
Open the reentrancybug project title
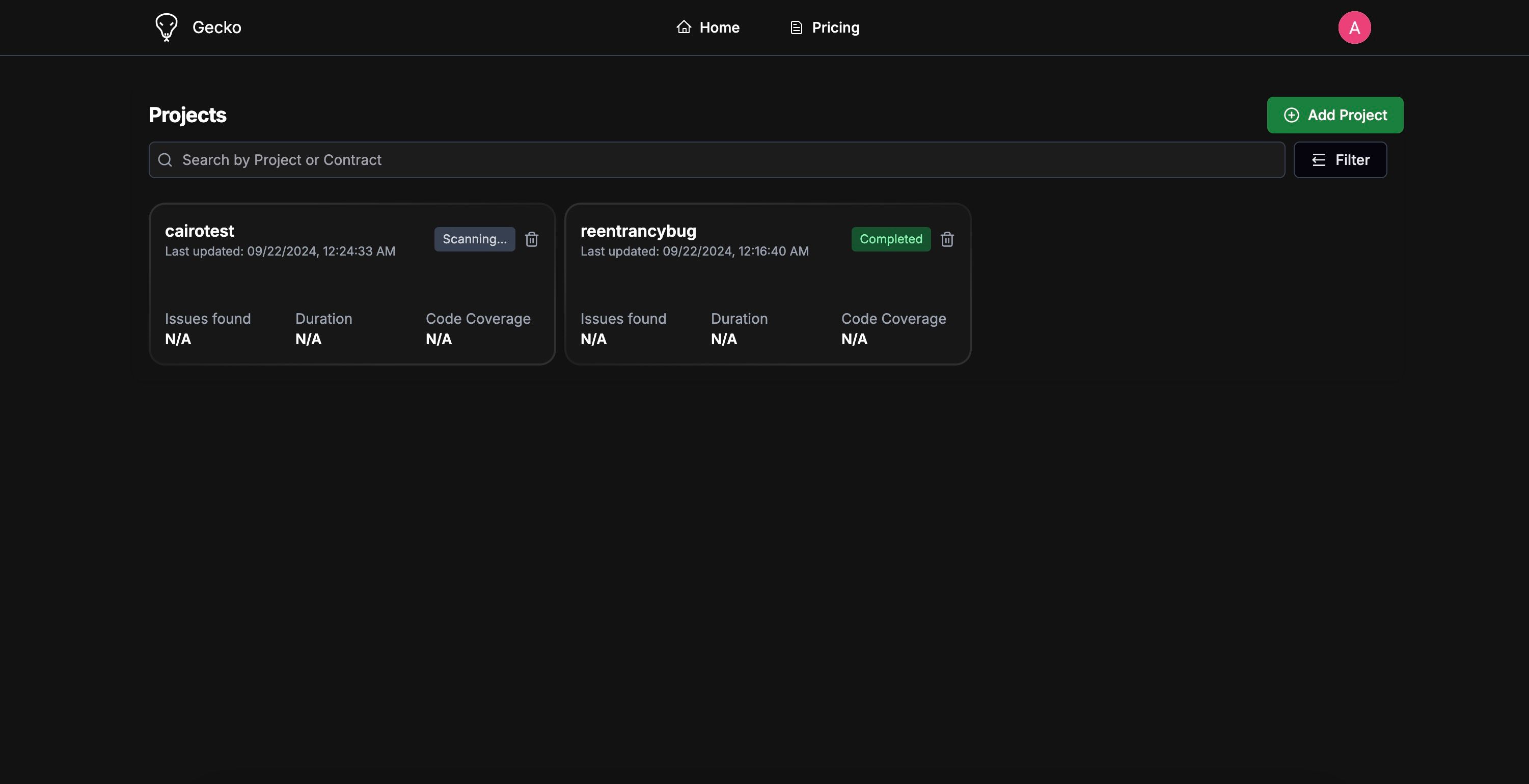(x=638, y=231)
